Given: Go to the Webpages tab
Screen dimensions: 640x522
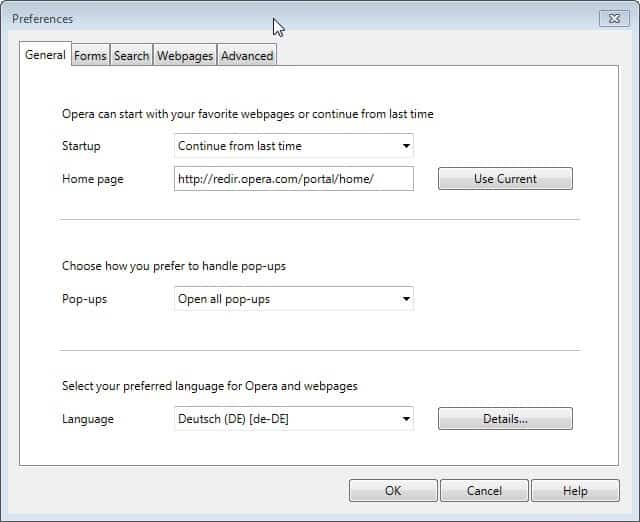Looking at the screenshot, I should pos(185,56).
